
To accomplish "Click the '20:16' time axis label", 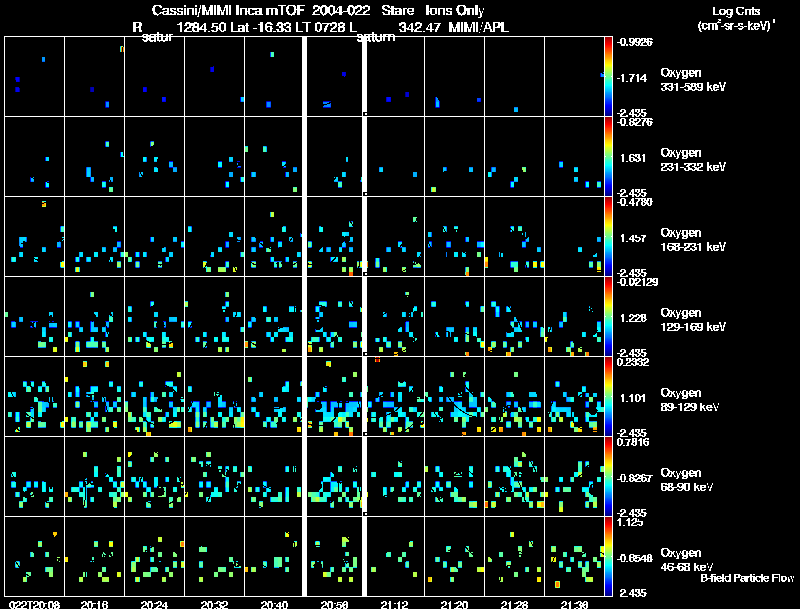I will (94, 604).
